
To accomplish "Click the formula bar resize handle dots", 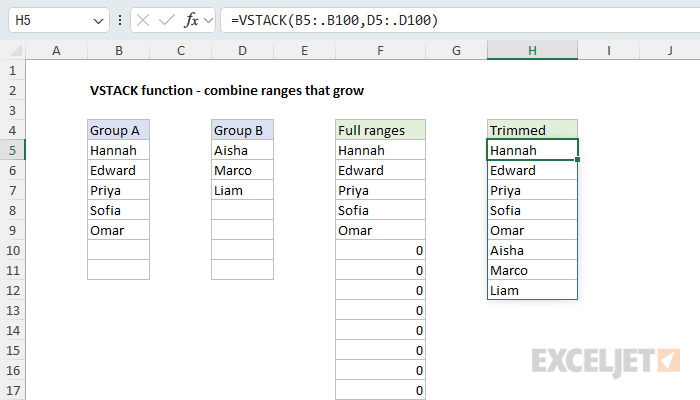I will coord(120,20).
